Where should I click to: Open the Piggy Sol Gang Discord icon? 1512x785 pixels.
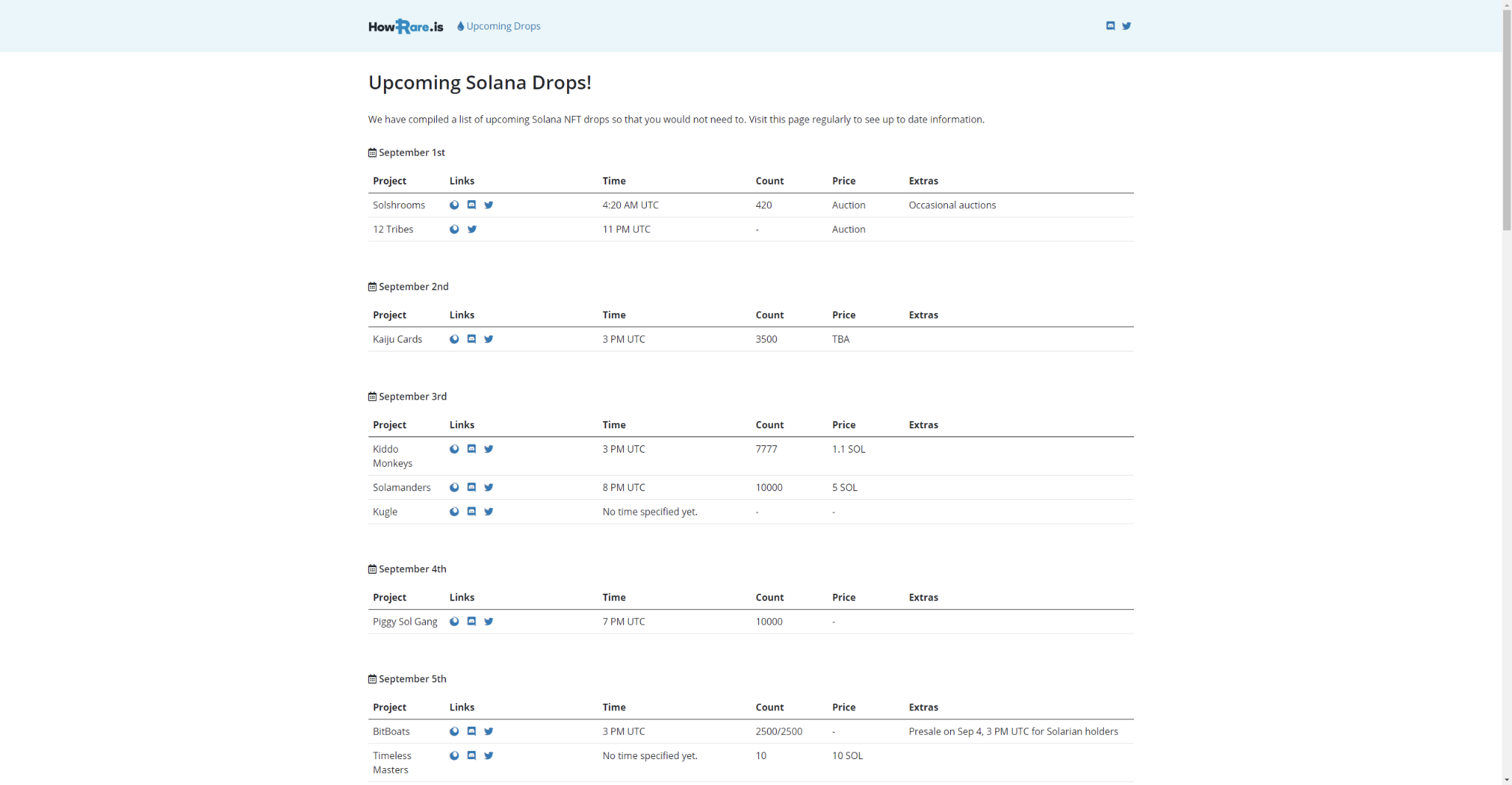coord(472,621)
